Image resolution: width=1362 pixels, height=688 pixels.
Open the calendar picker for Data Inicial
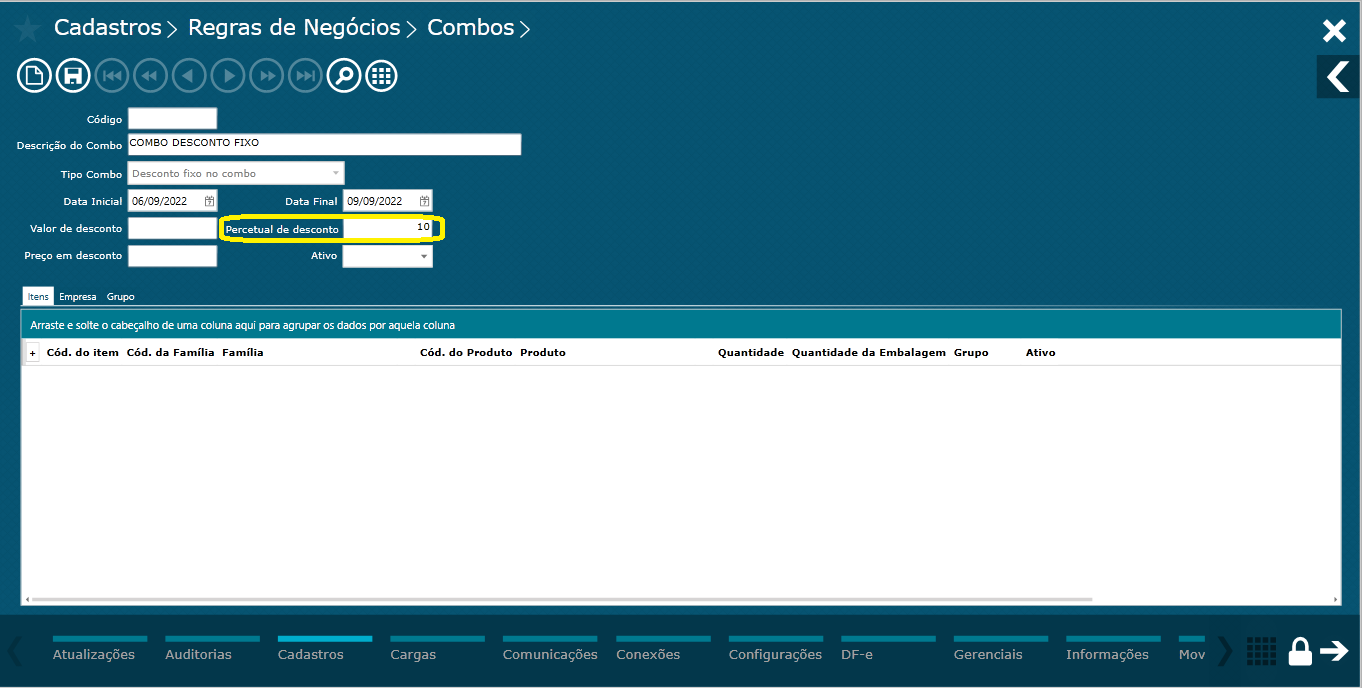coord(208,200)
